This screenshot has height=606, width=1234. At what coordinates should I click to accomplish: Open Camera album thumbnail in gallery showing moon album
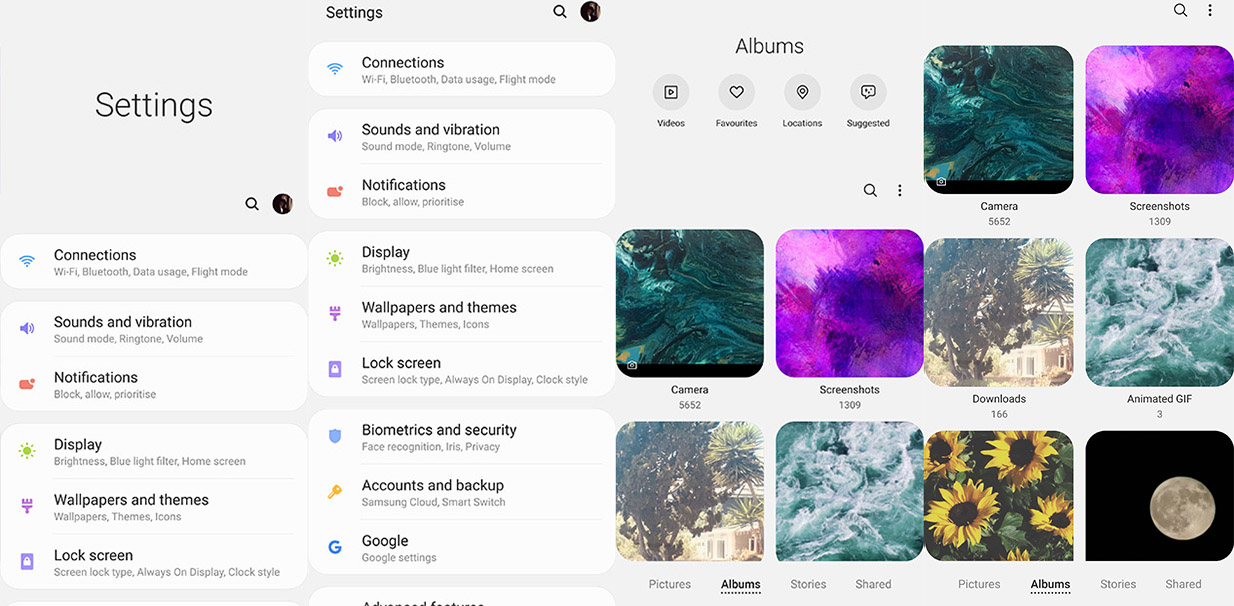(999, 120)
